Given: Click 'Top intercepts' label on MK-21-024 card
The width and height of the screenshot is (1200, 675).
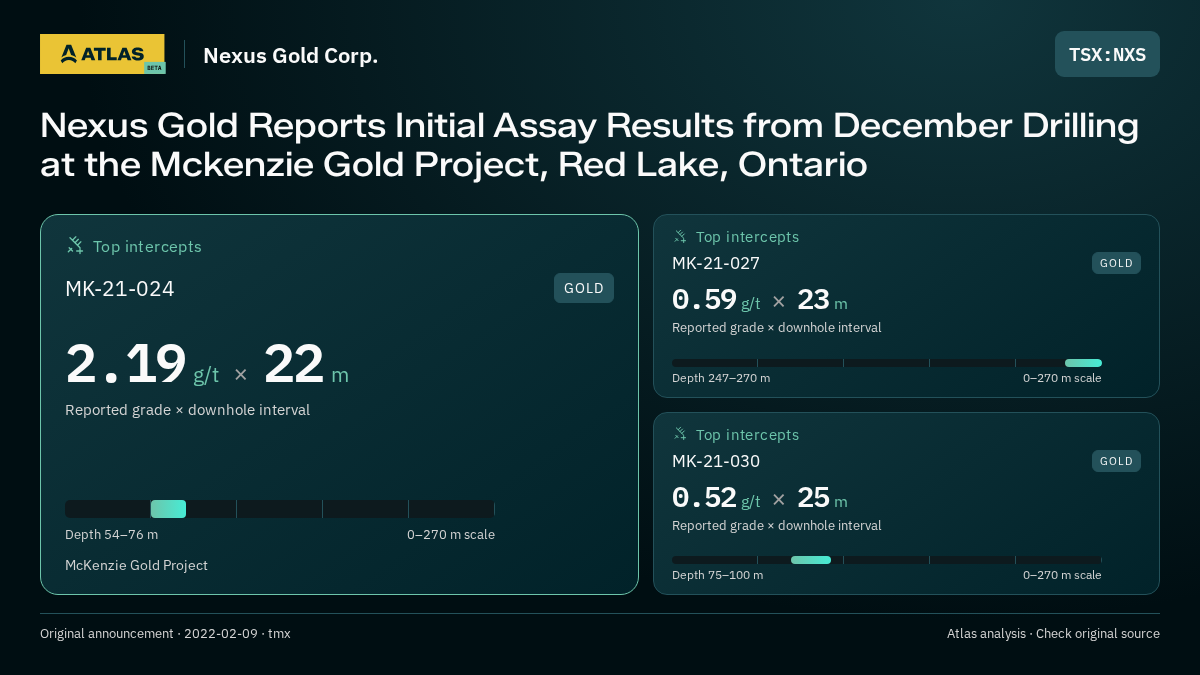Looking at the screenshot, I should pos(147,246).
